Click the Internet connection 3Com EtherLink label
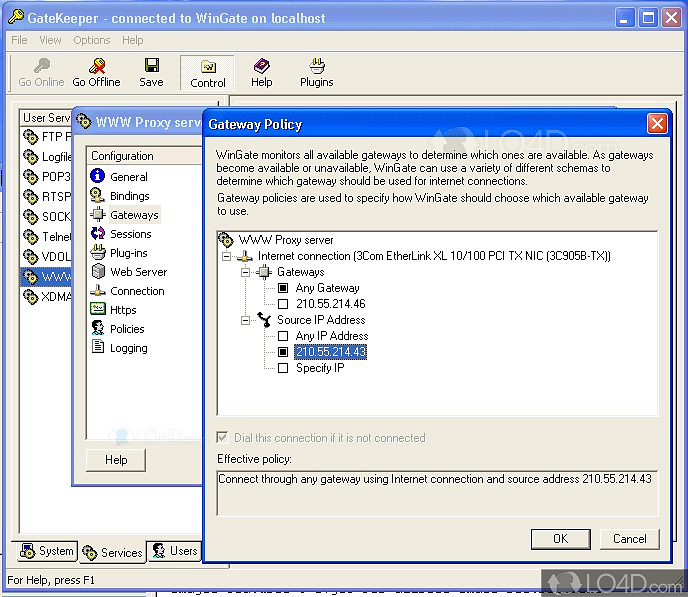Image resolution: width=688 pixels, height=597 pixels. [434, 256]
